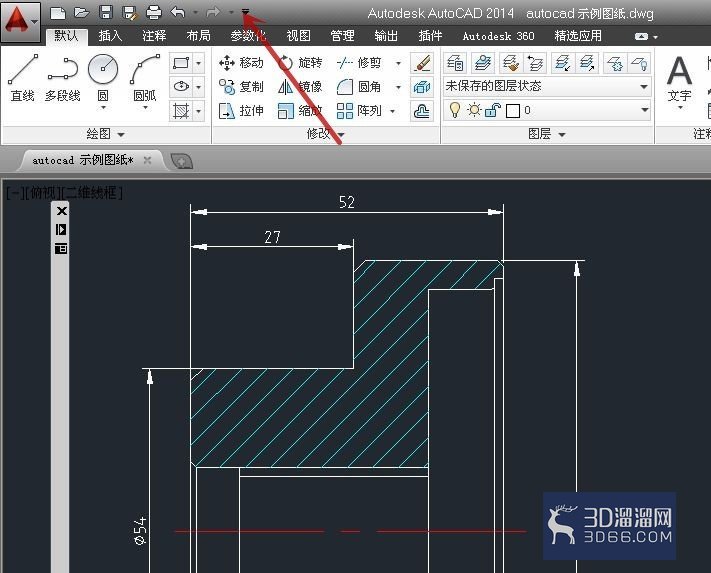Screen dimensions: 711x573
Task: Click the Mirror (镜像) tool
Action: [300, 87]
